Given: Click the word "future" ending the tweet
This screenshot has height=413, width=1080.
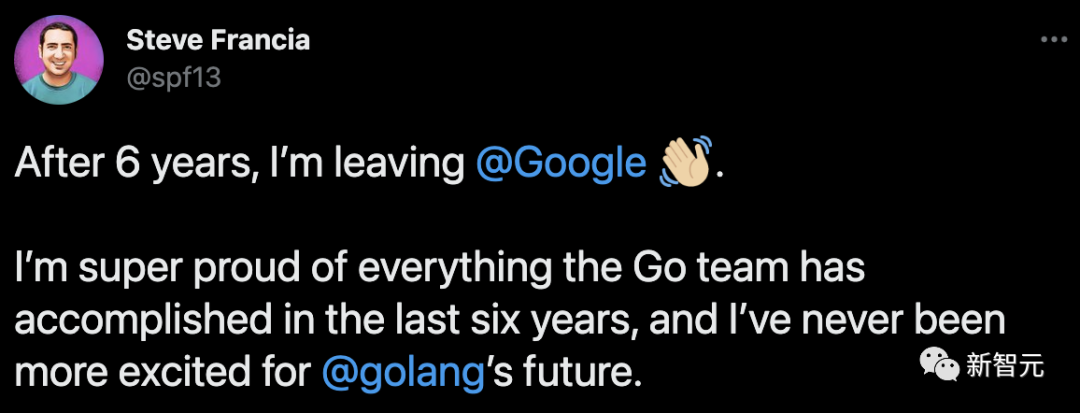Looking at the screenshot, I should [x=584, y=372].
